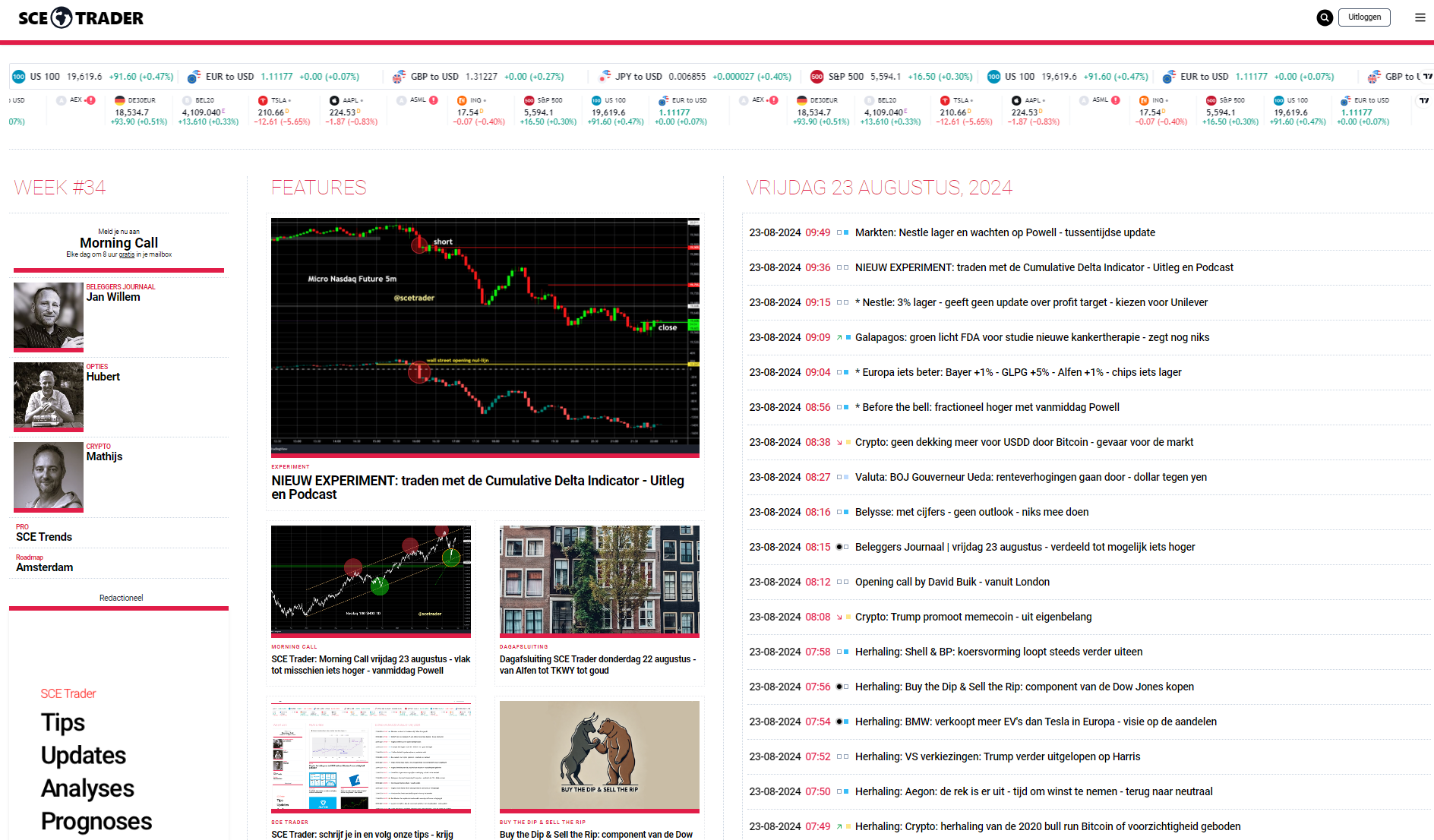
Task: Click the audio dot icon beside Buy the Dip Dow Jones headline
Action: pos(839,687)
